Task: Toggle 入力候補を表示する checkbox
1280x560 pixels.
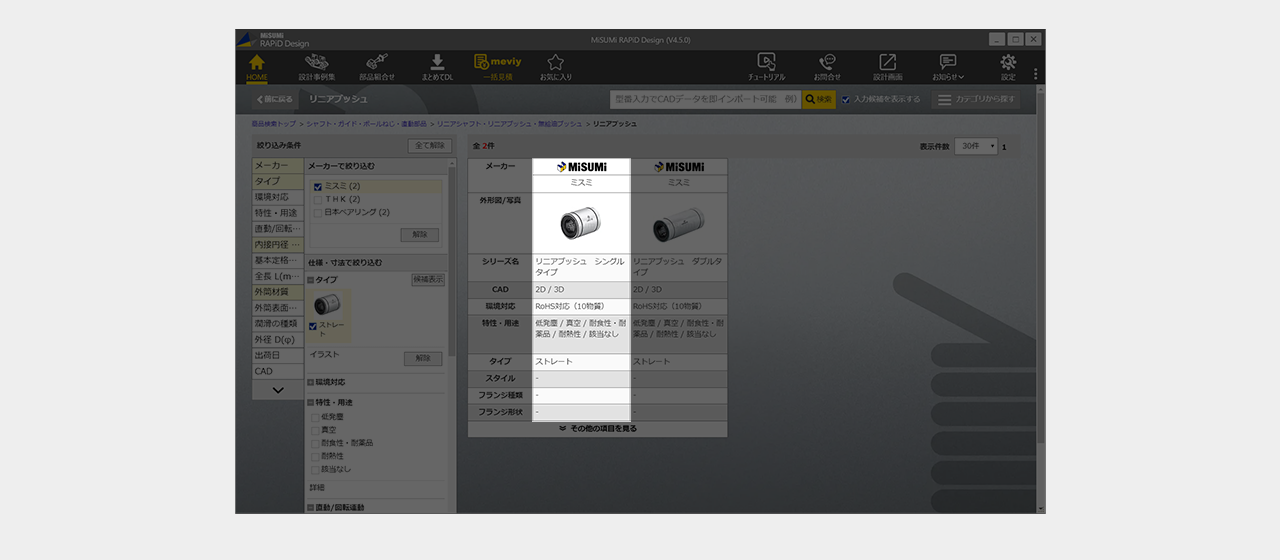Action: click(x=846, y=100)
